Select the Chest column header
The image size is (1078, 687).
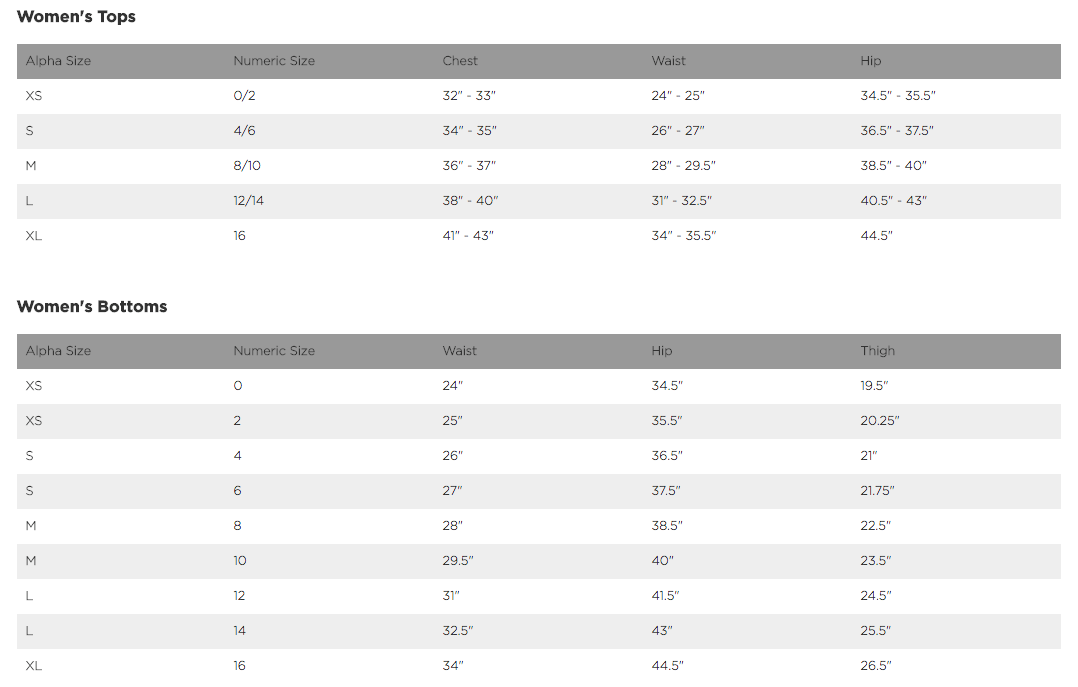pos(460,61)
